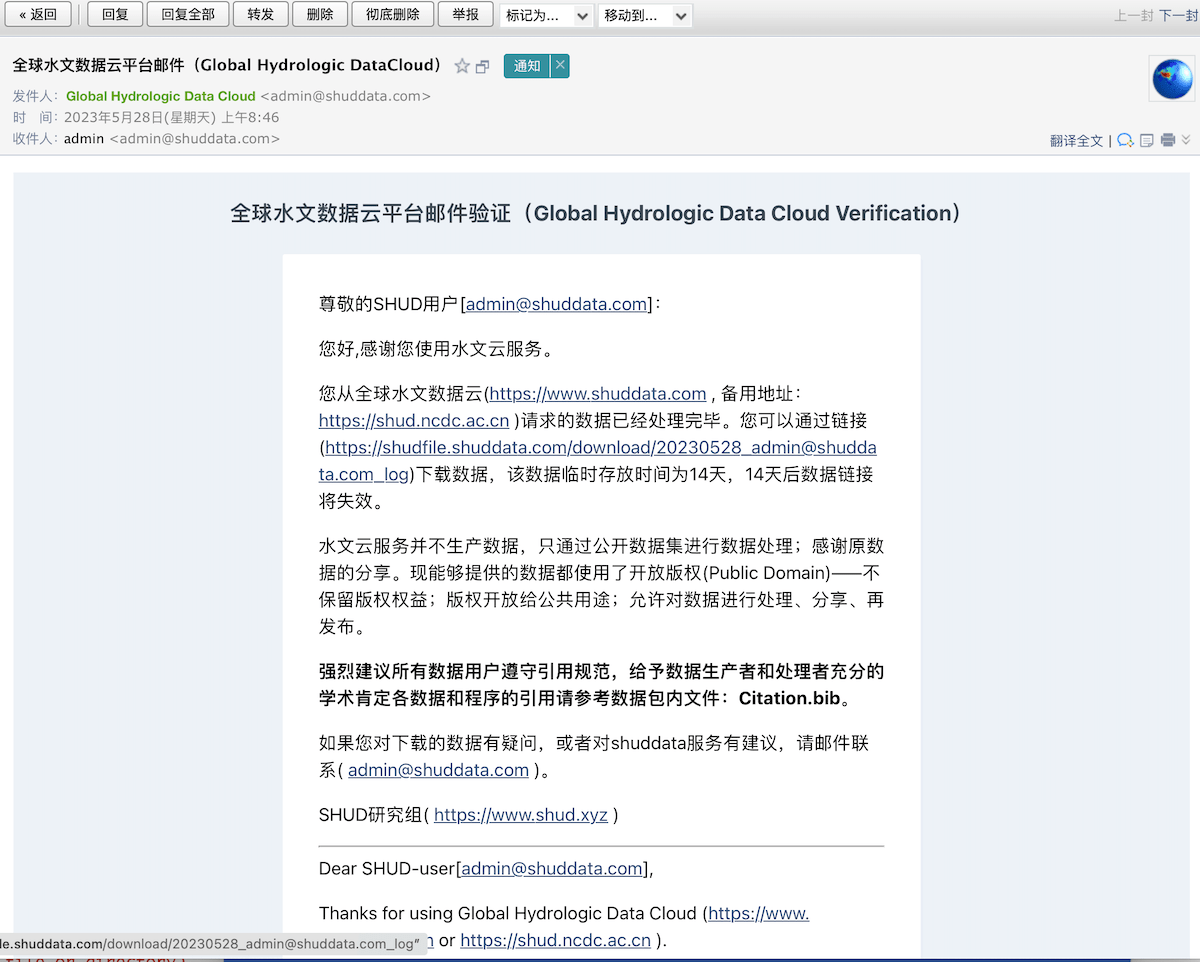This screenshot has width=1200, height=962.
Task: Open https://shud.ncdc.ac.cn link in English section
Action: [555, 940]
